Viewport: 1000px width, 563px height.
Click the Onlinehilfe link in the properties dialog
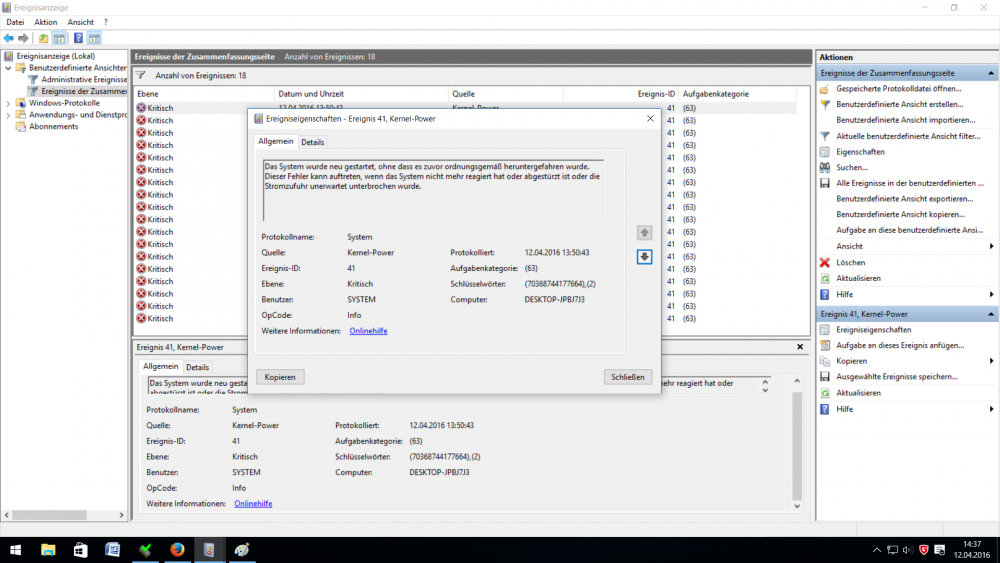(x=368, y=331)
